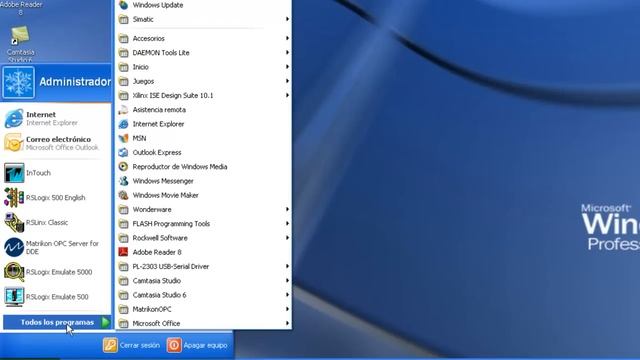Click the Administrador snowflake user picture
640x360 pixels.
point(18,82)
